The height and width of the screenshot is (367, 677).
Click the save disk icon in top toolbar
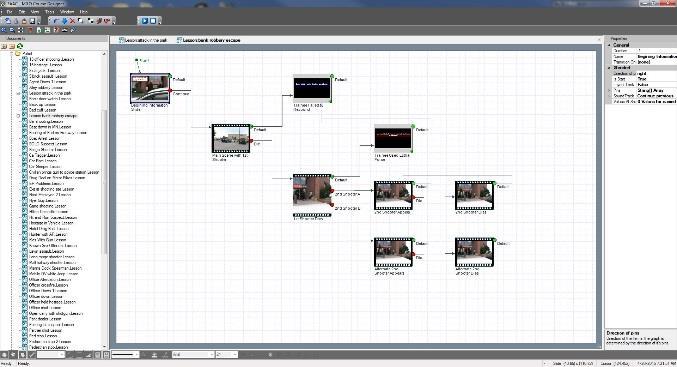tap(32, 20)
